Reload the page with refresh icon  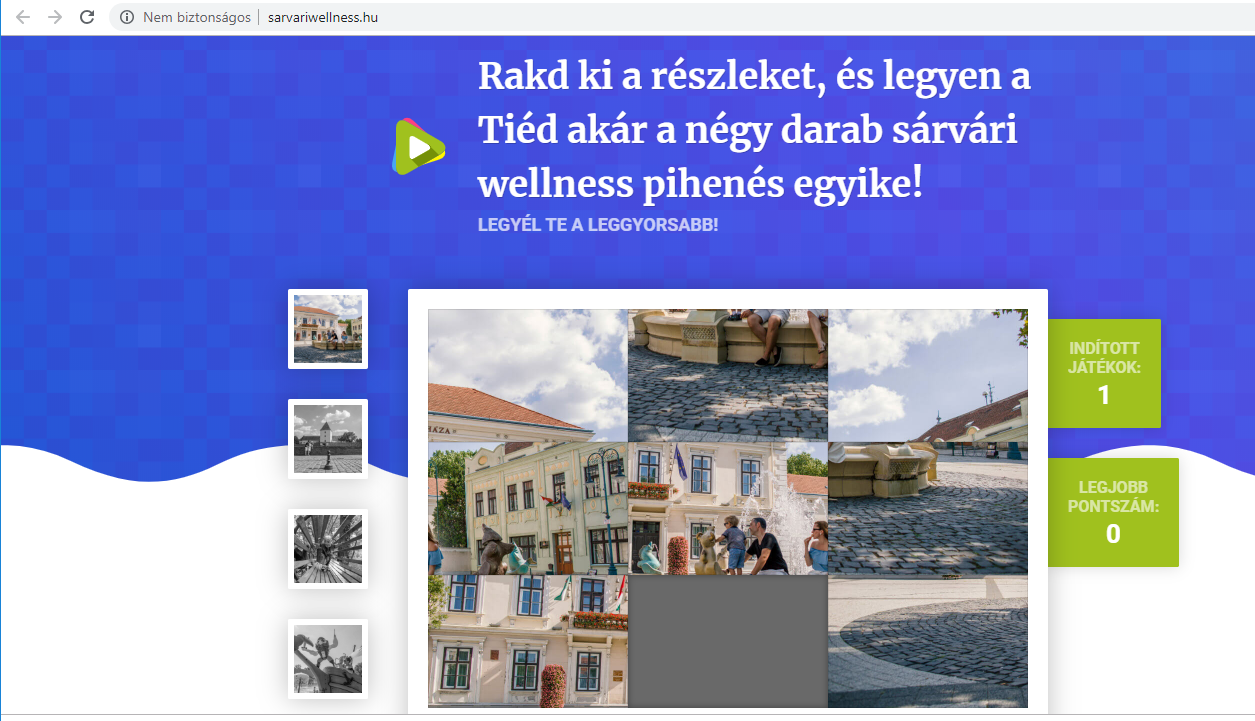point(87,17)
